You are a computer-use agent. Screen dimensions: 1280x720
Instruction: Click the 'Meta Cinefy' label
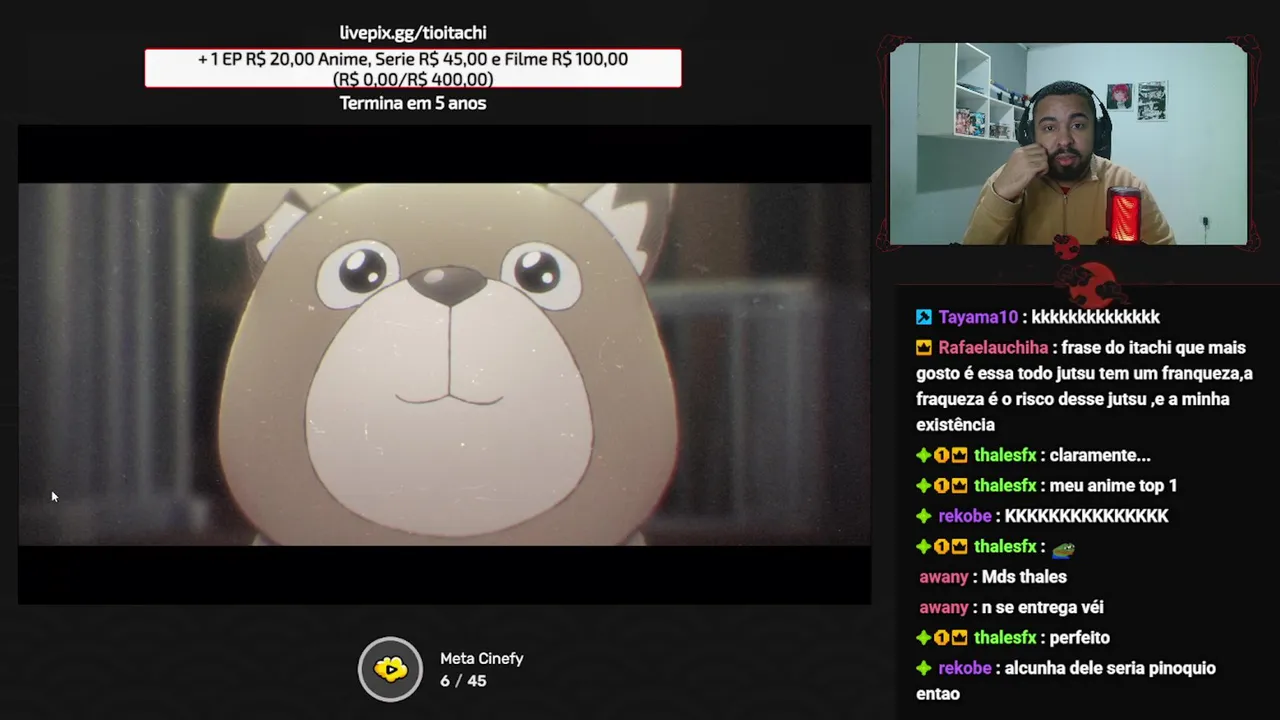pyautogui.click(x=482, y=659)
